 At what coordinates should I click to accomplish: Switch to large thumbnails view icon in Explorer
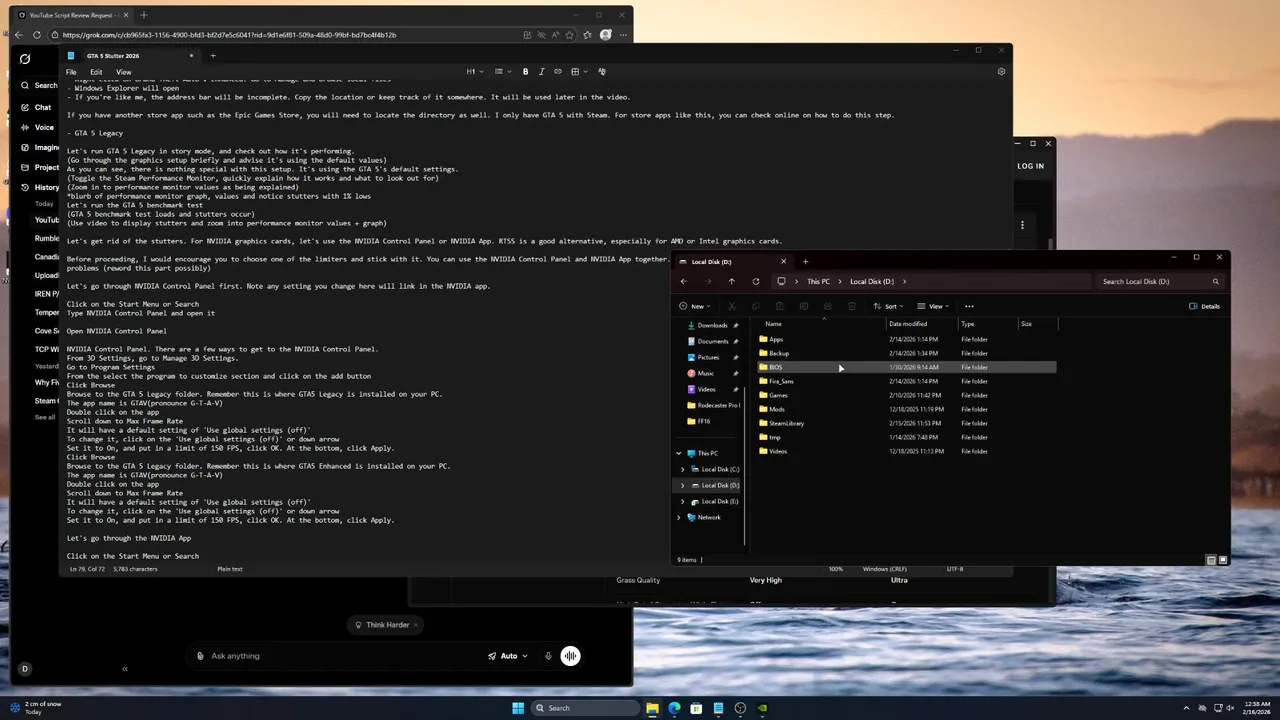pyautogui.click(x=1222, y=560)
